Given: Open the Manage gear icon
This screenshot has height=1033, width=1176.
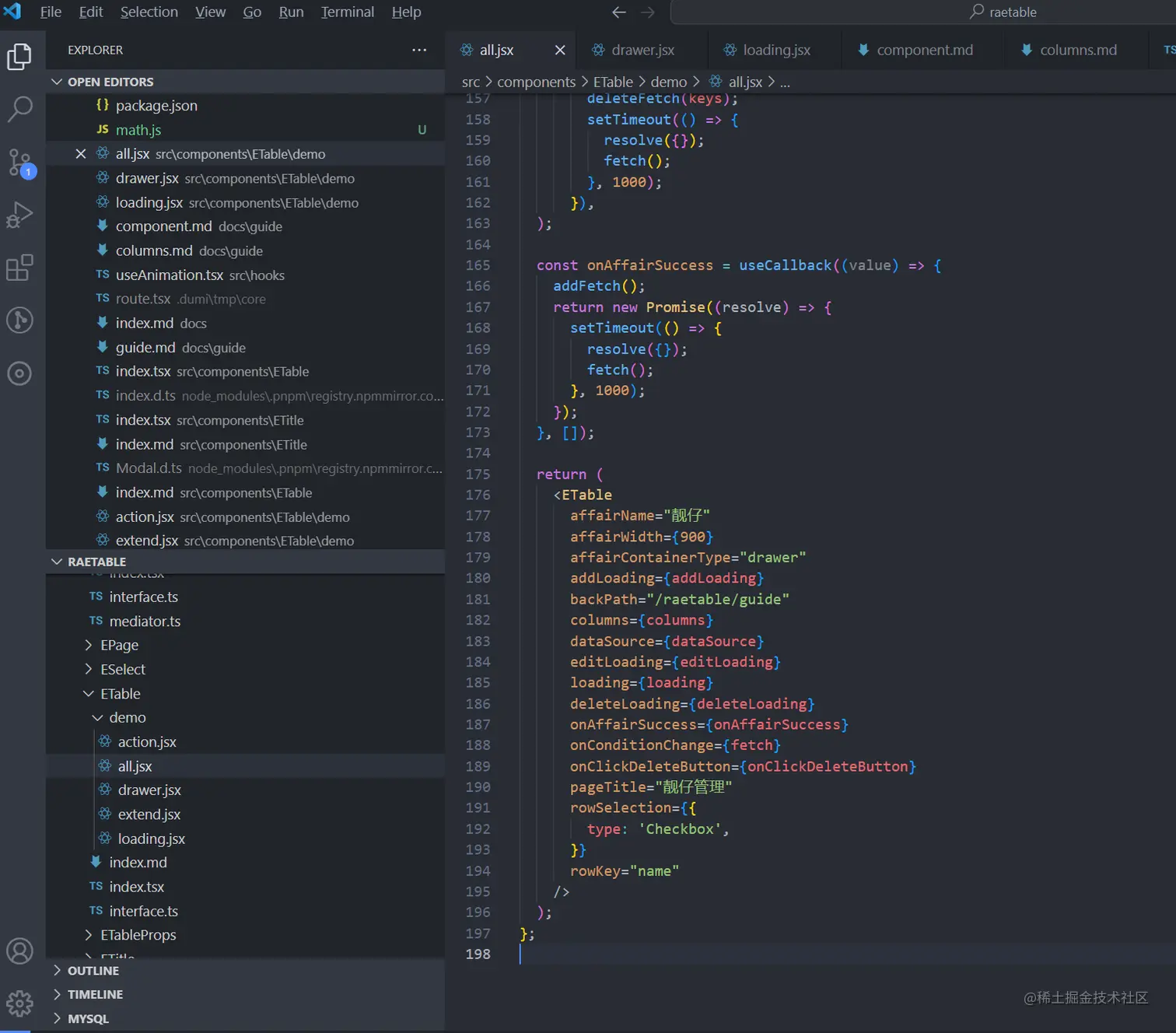Looking at the screenshot, I should point(19,1003).
